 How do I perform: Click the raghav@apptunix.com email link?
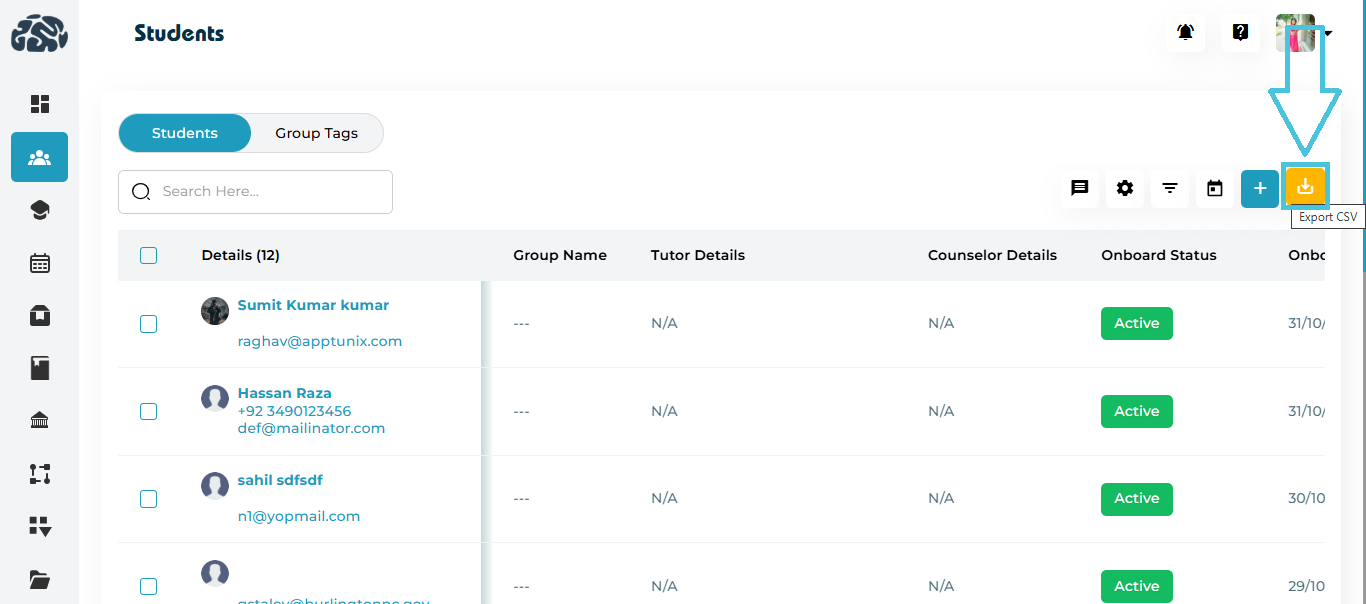click(x=319, y=341)
